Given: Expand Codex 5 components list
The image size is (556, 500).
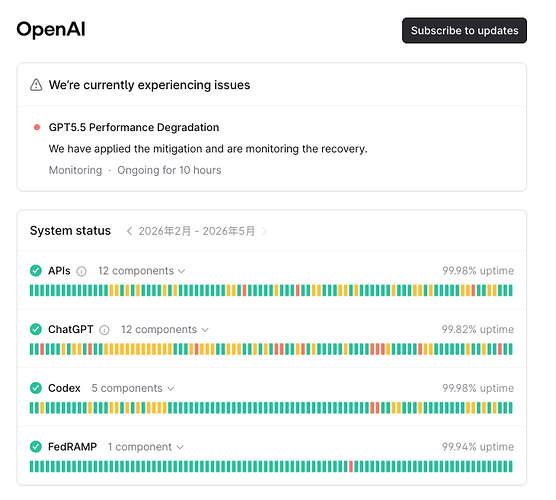Looking at the screenshot, I should pyautogui.click(x=133, y=388).
